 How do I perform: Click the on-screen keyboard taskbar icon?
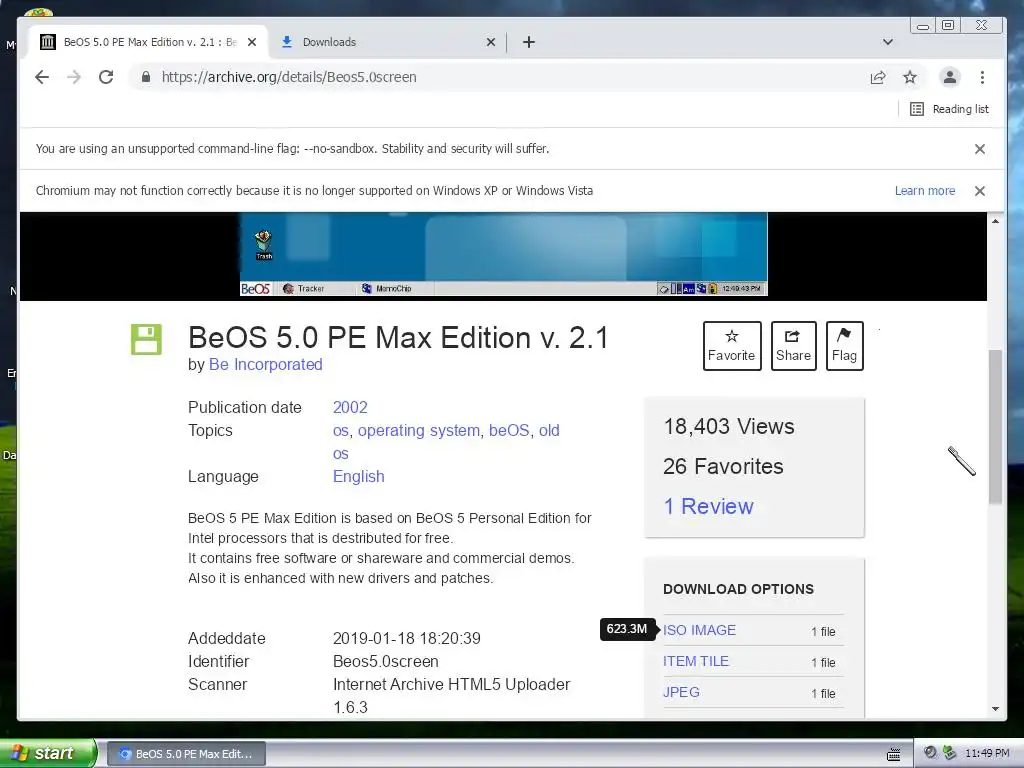coord(893,754)
